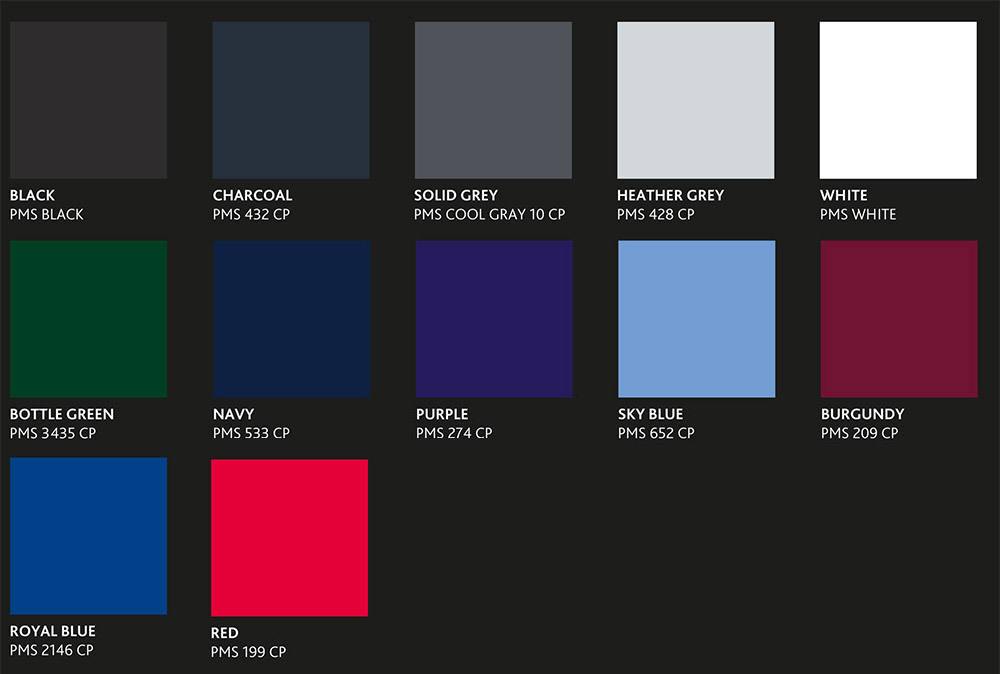Choose the Solid Grey swatch
The image size is (1000, 674).
pos(493,100)
